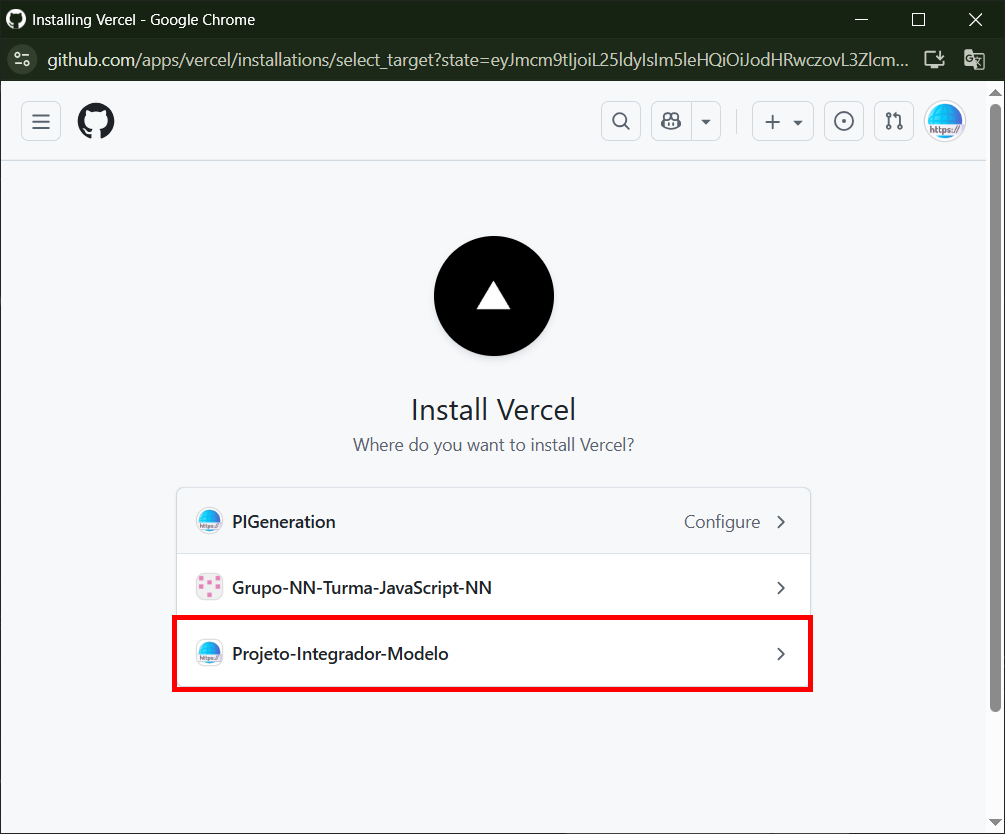The image size is (1005, 834).
Task: Open GitHub Copilot chat icon
Action: [671, 121]
